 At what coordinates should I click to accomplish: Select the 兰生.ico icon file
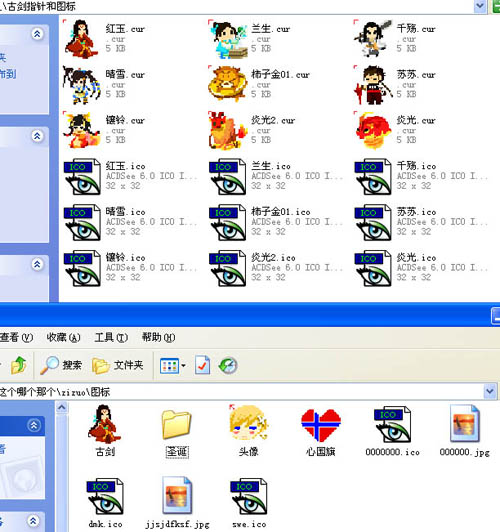click(276, 176)
